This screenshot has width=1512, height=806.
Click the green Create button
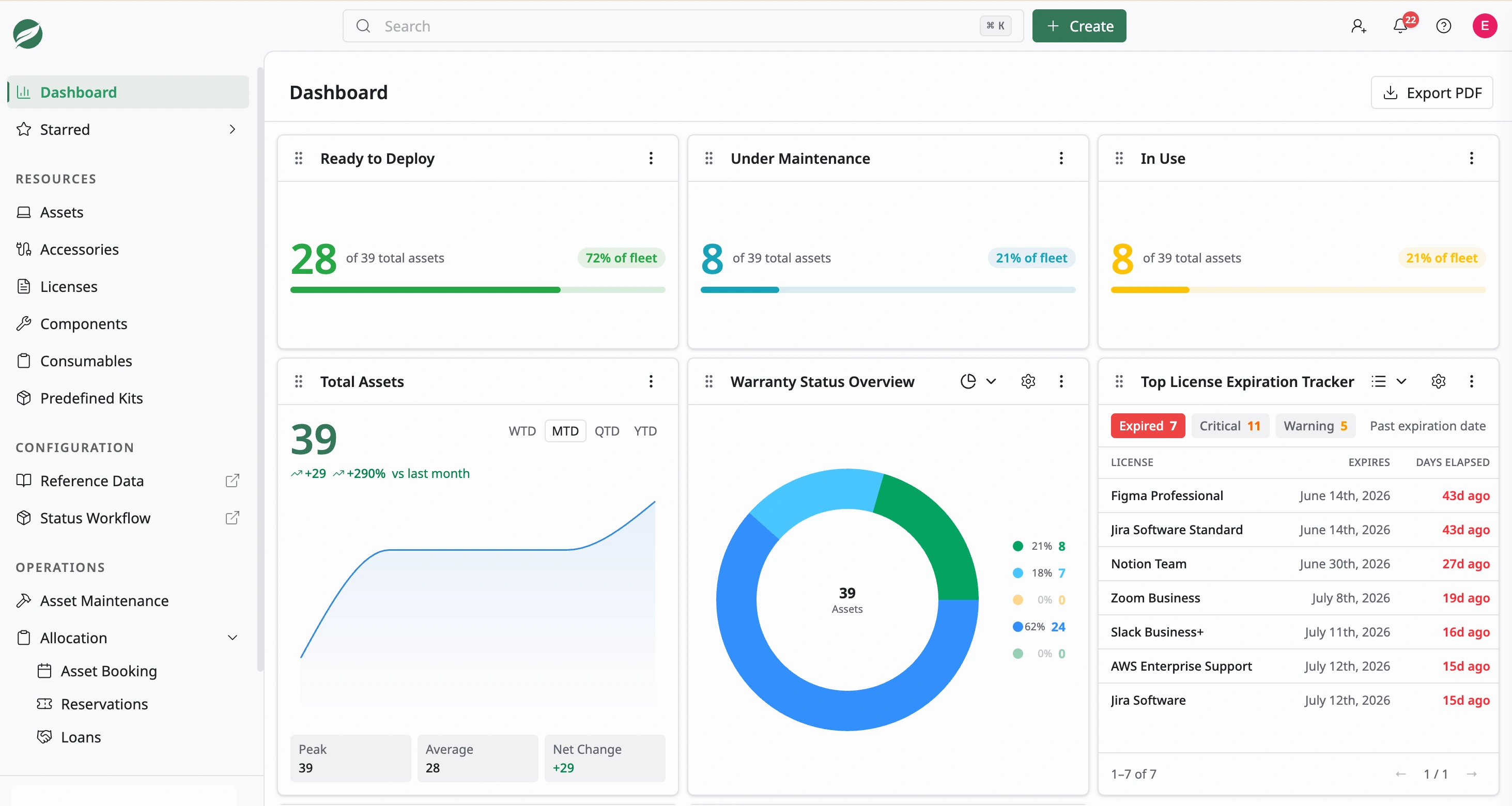(1079, 26)
